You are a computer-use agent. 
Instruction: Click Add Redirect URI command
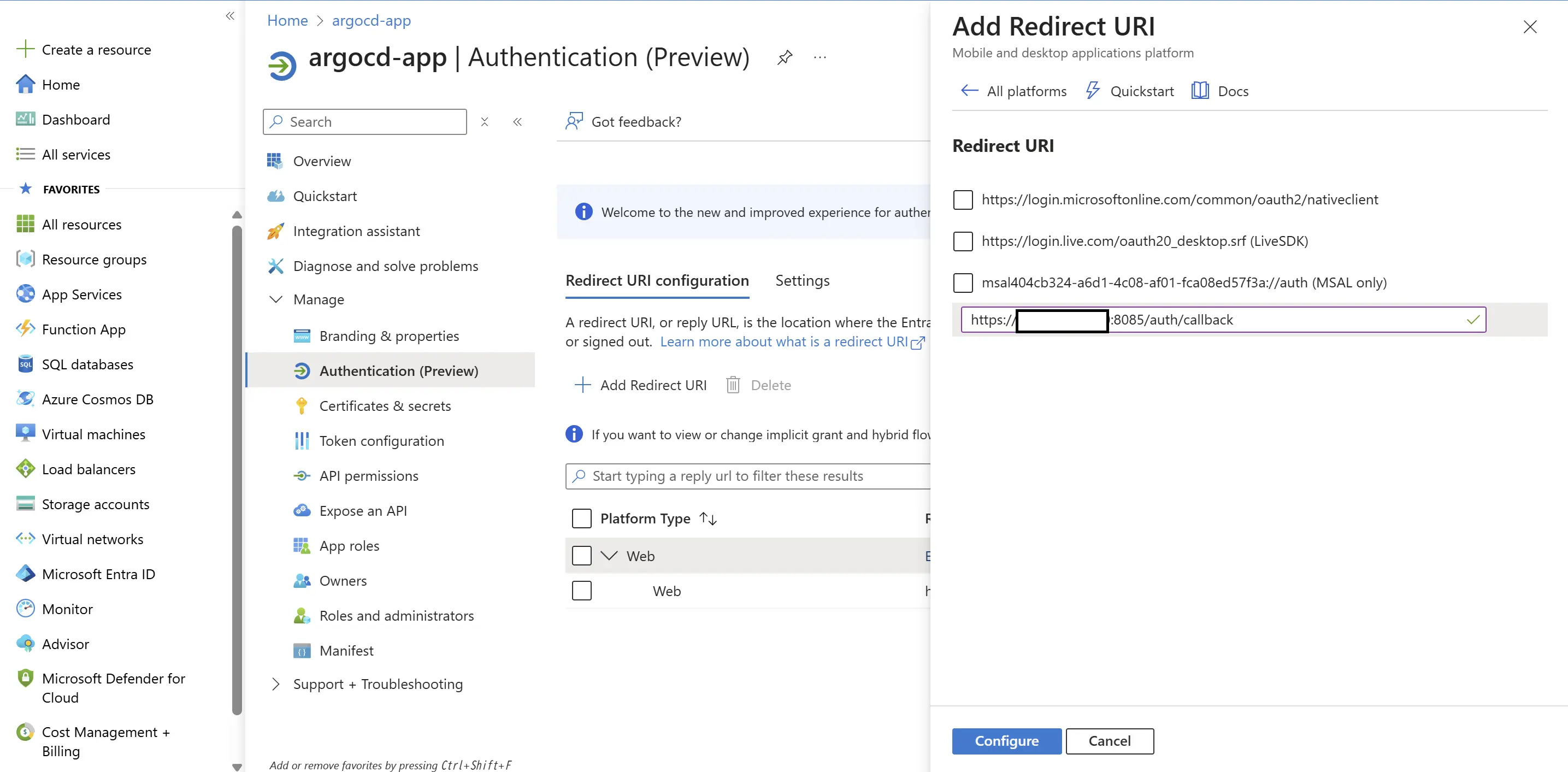pos(640,385)
